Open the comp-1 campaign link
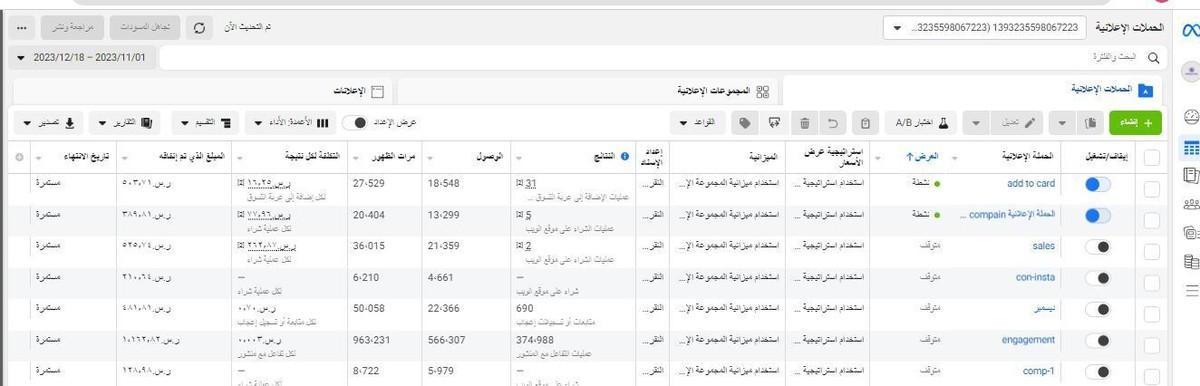Image resolution: width=1200 pixels, height=386 pixels. pos(1040,371)
